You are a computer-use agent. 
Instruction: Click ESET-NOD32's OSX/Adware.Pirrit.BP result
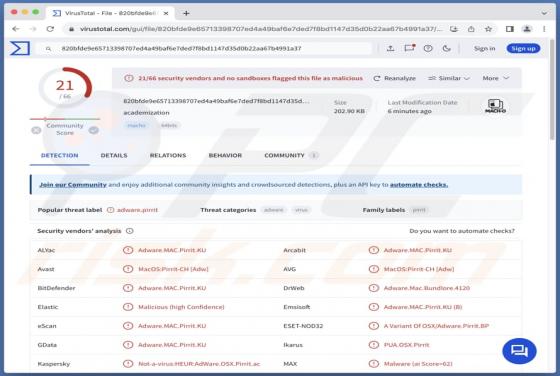click(436, 326)
